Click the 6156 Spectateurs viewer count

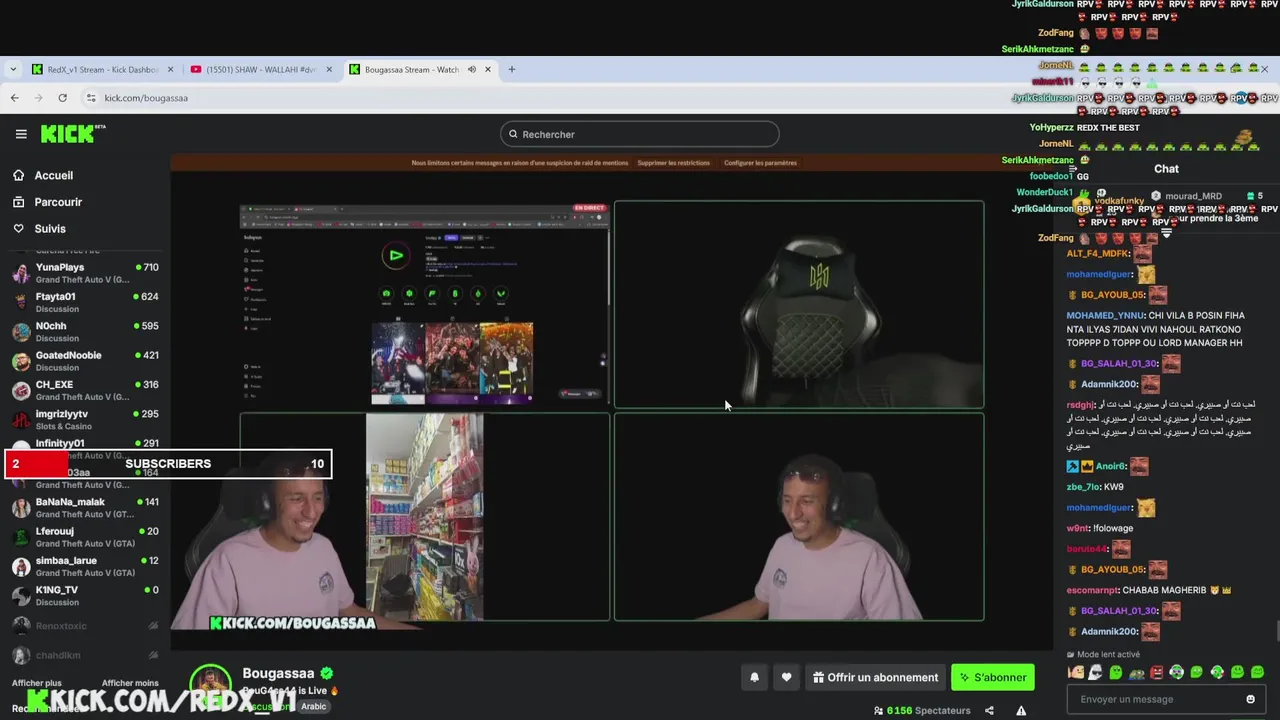(x=922, y=711)
